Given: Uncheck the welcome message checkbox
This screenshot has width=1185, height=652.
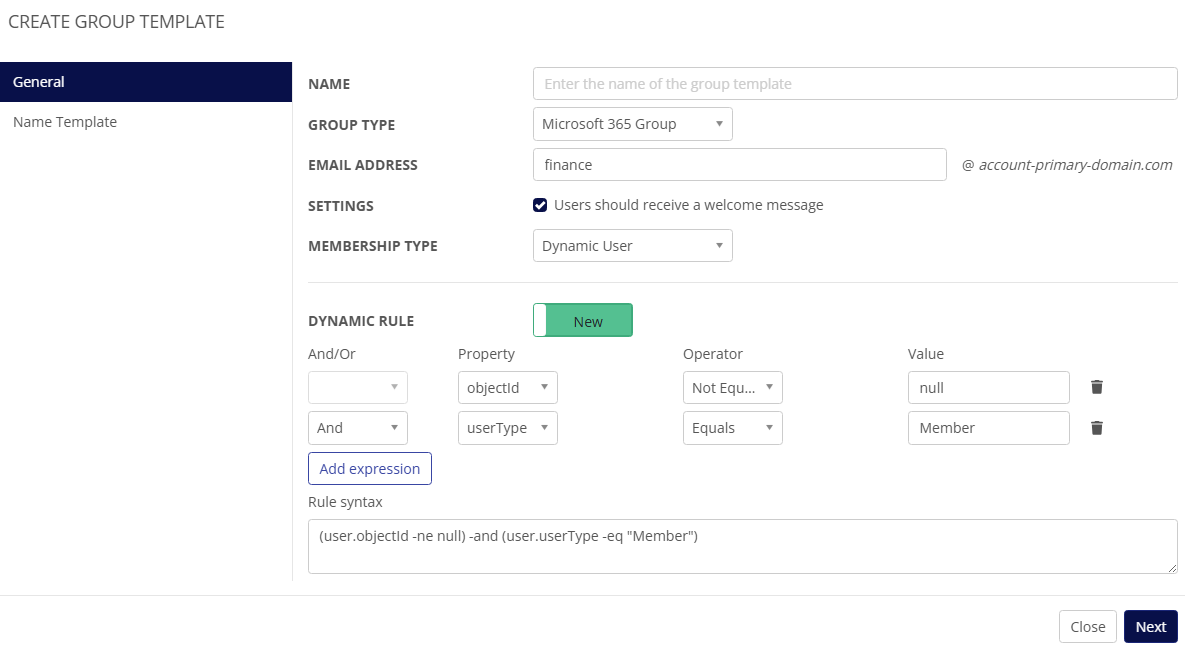Looking at the screenshot, I should (x=540, y=205).
